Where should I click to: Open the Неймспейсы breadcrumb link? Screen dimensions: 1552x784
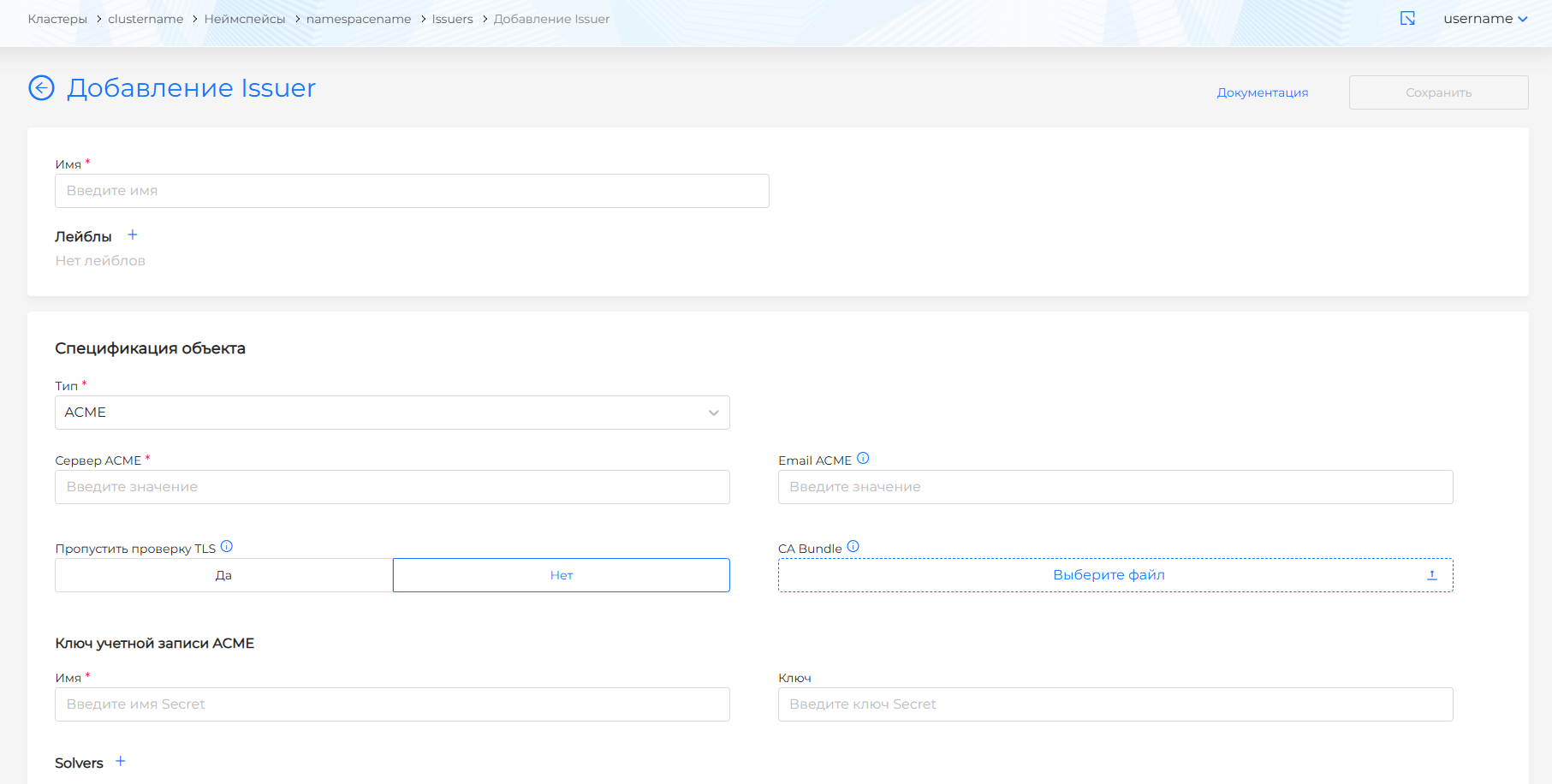tap(245, 19)
